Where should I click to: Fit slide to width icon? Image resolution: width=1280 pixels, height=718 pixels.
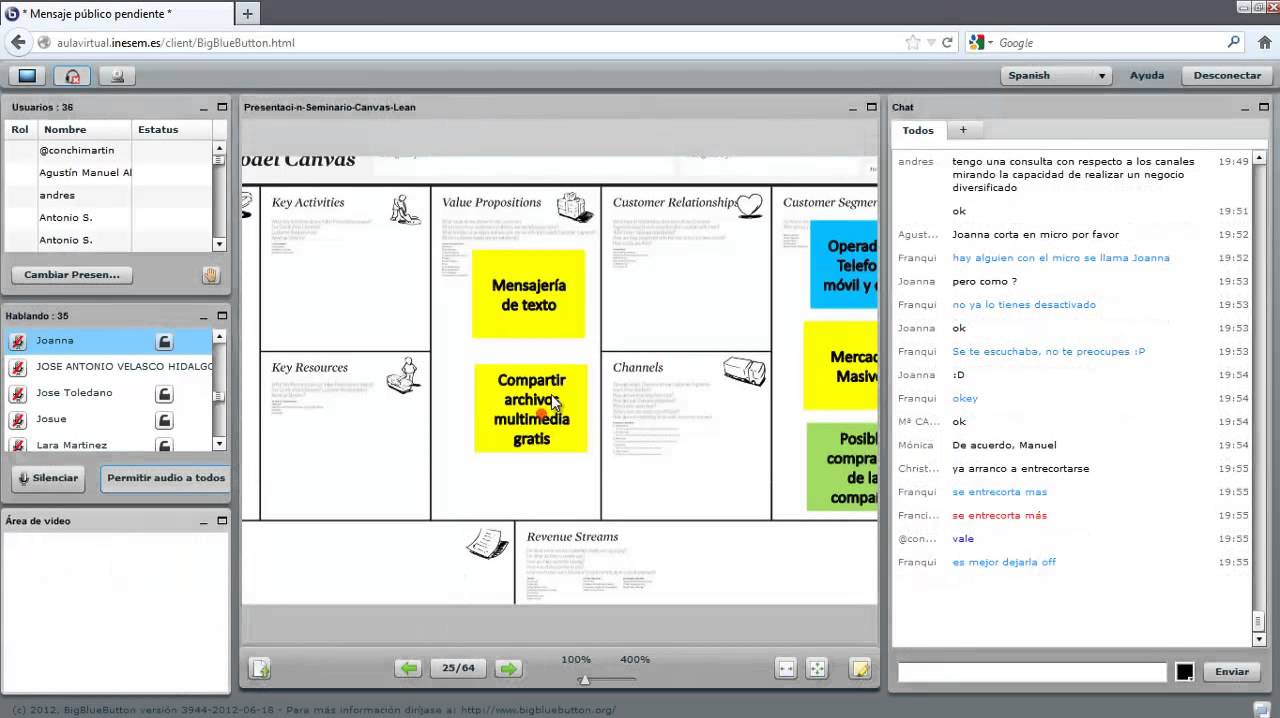point(786,668)
